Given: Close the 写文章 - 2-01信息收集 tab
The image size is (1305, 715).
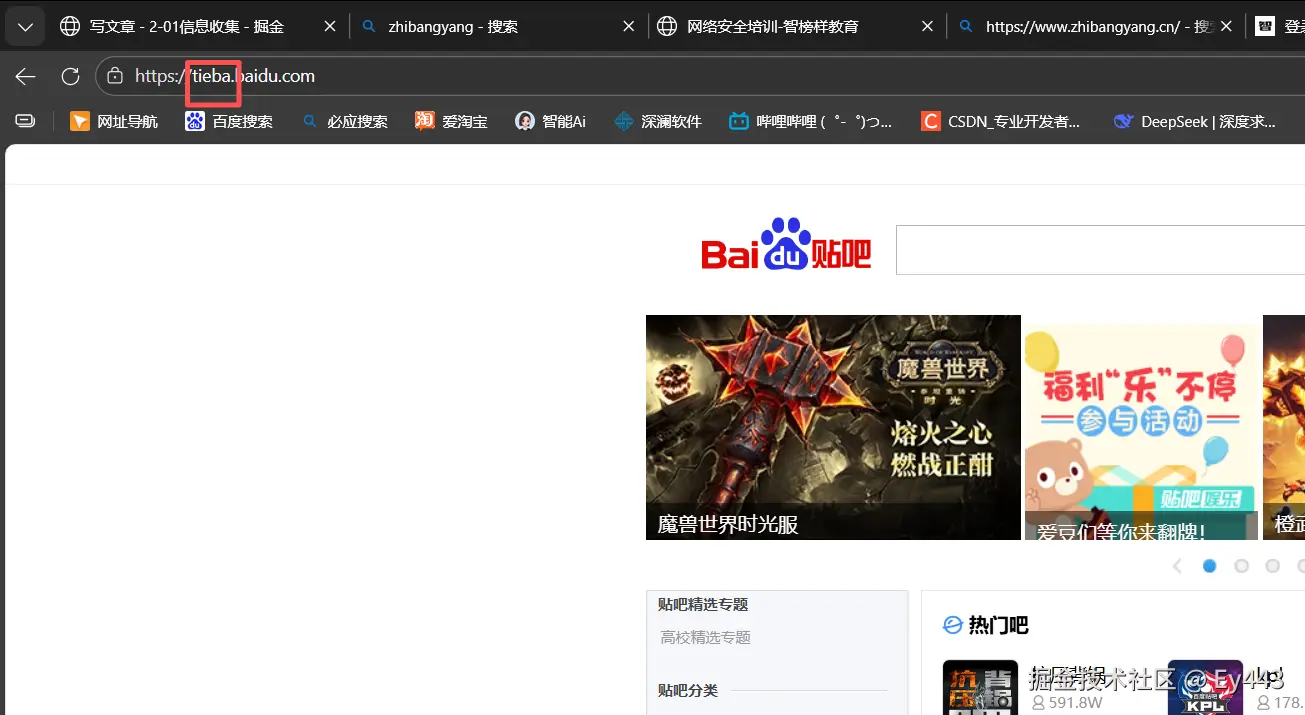Looking at the screenshot, I should pos(329,27).
